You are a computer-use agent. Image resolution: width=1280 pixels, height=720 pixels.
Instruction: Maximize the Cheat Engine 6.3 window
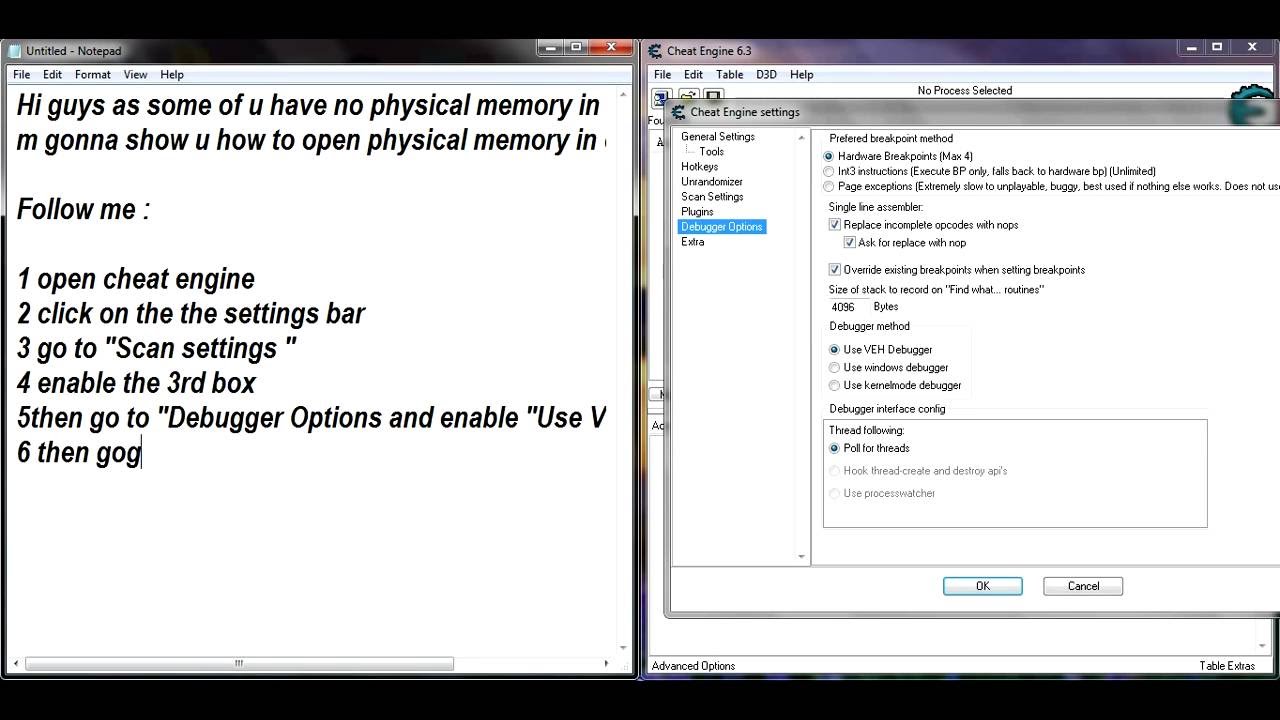(1217, 47)
